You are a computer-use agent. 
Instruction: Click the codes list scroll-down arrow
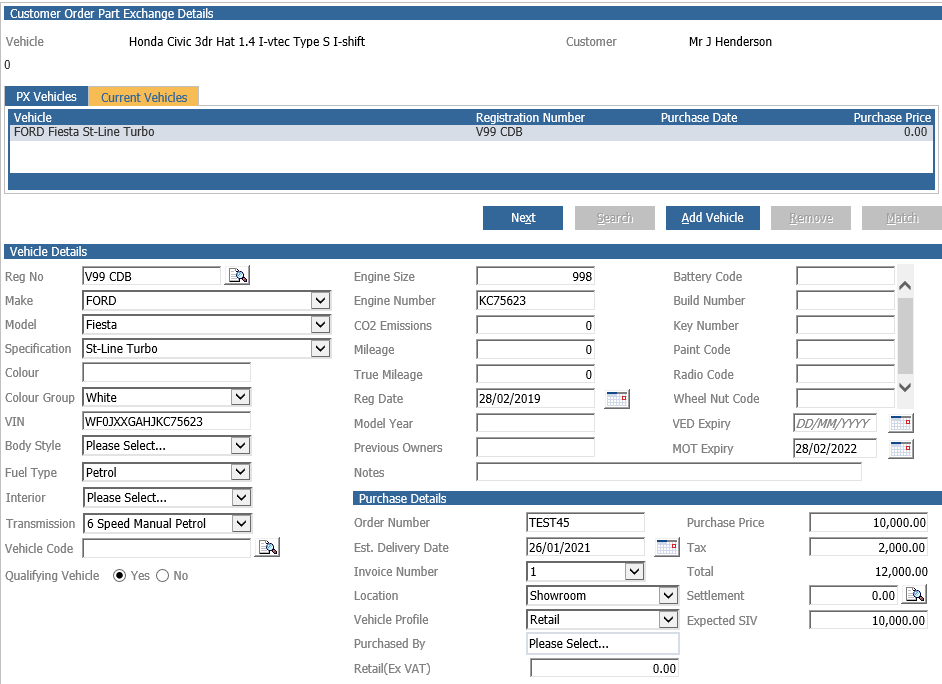[905, 387]
